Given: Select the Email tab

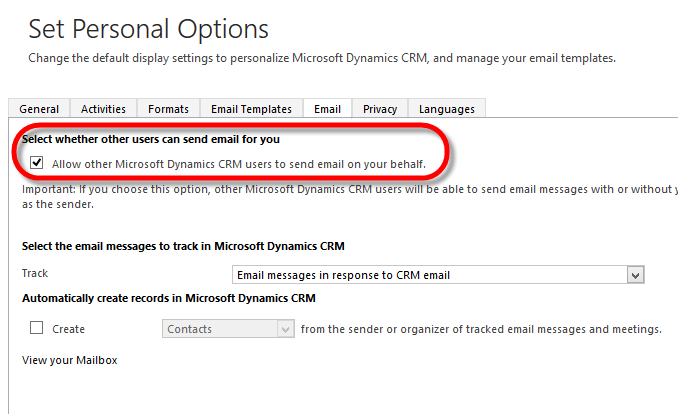Looking at the screenshot, I should click(x=327, y=109).
